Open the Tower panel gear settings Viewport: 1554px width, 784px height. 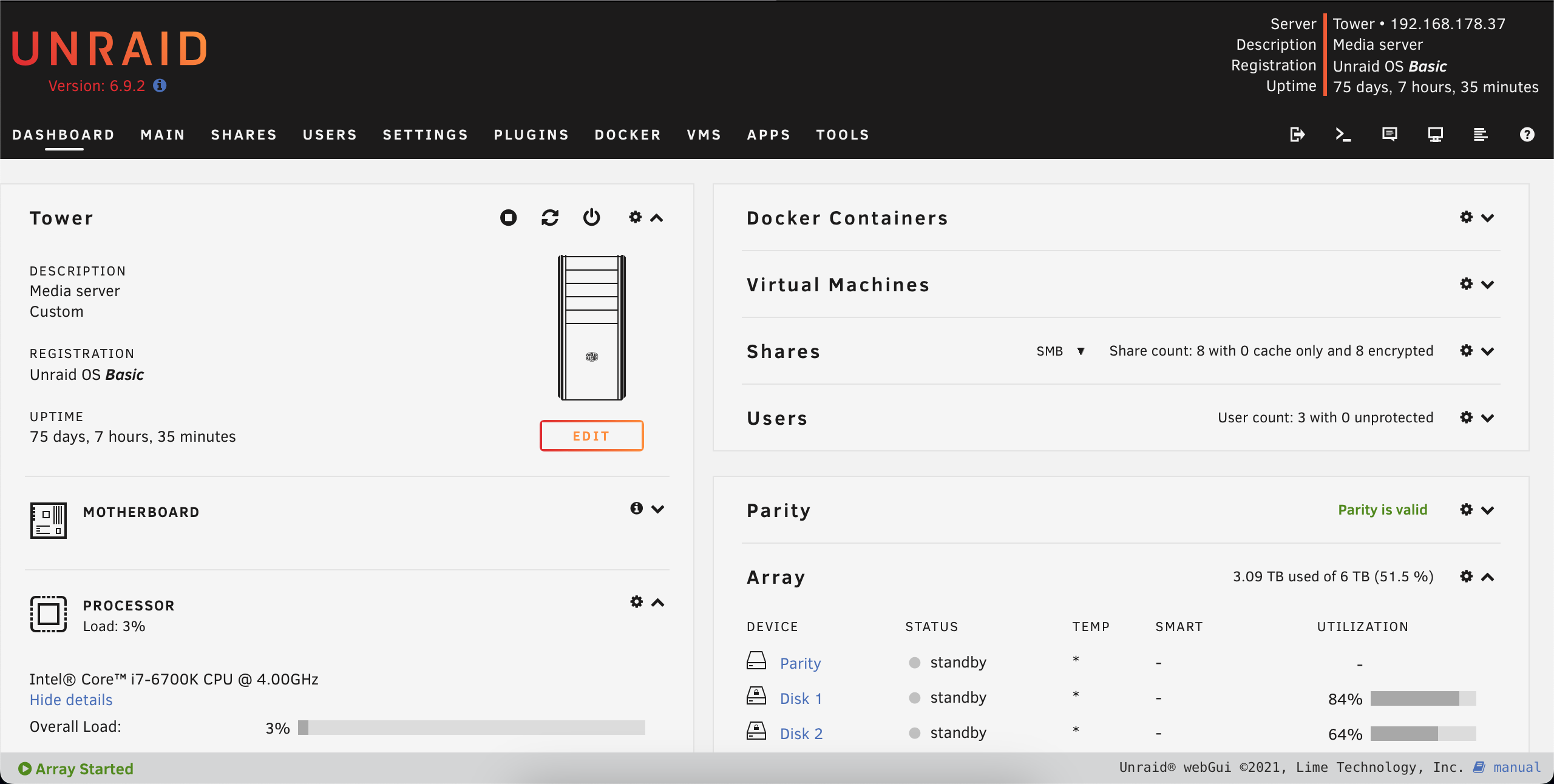(635, 217)
